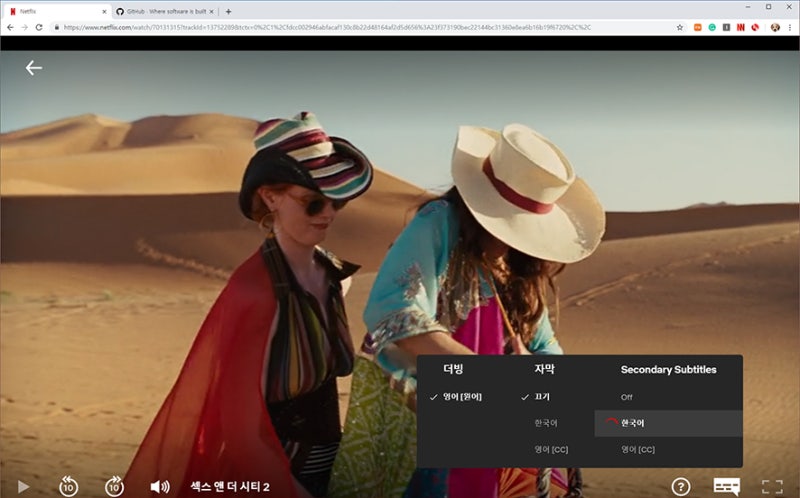Turn Secondary Subtitles Off
Image resolution: width=800 pixels, height=498 pixels.
(627, 397)
